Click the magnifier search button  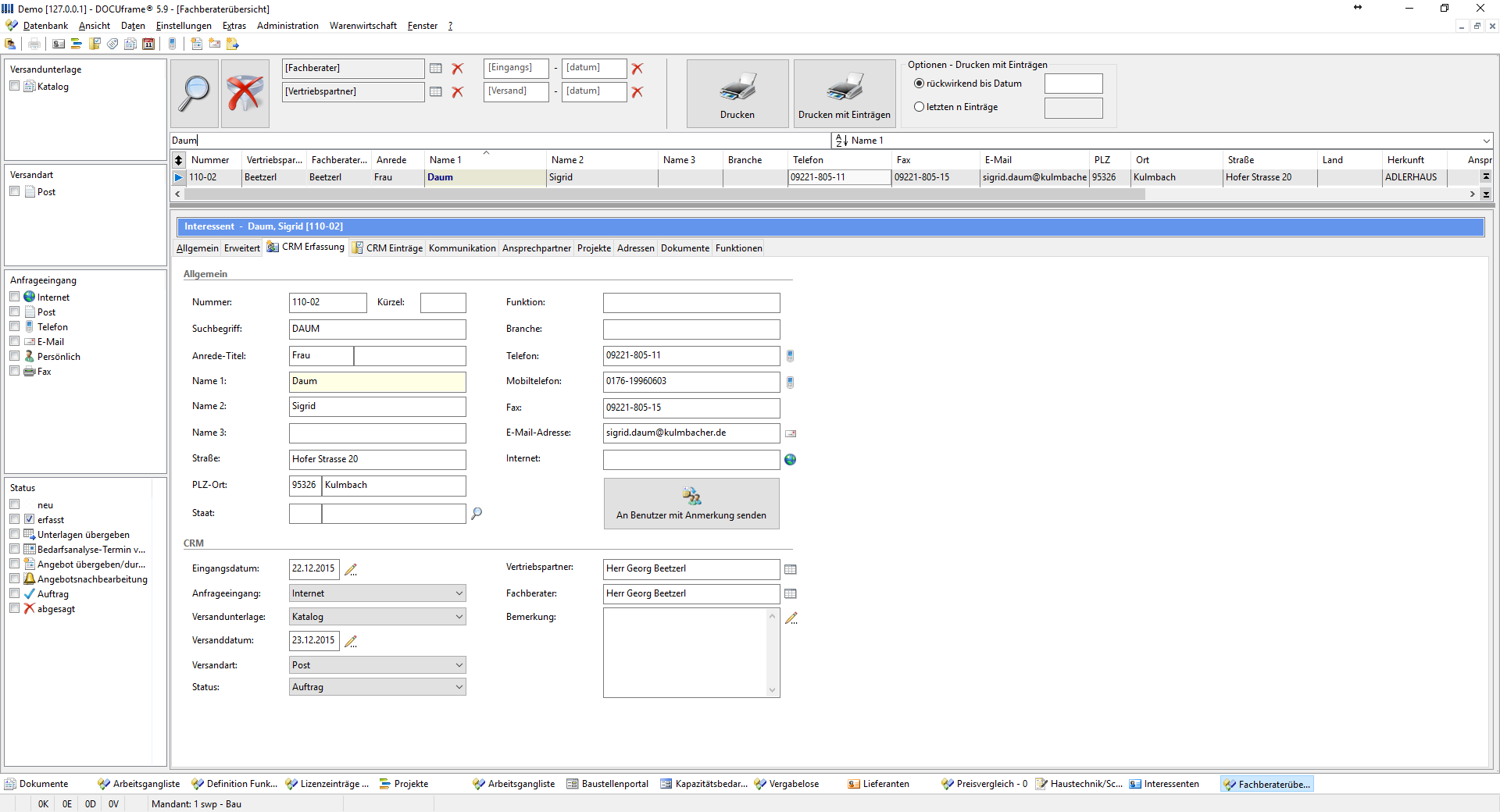pyautogui.click(x=195, y=94)
